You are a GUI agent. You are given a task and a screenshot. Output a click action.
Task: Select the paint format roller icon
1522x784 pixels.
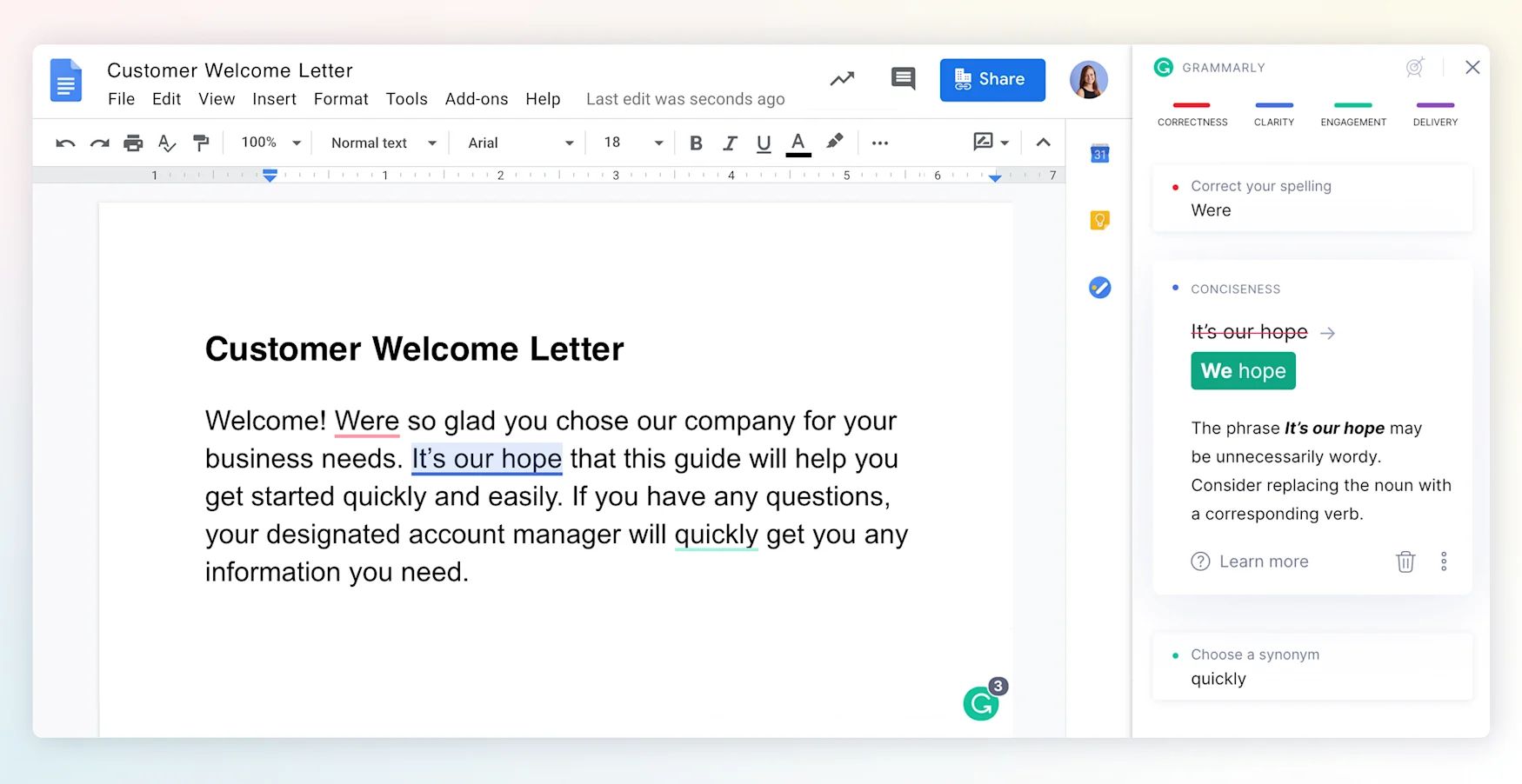click(201, 143)
